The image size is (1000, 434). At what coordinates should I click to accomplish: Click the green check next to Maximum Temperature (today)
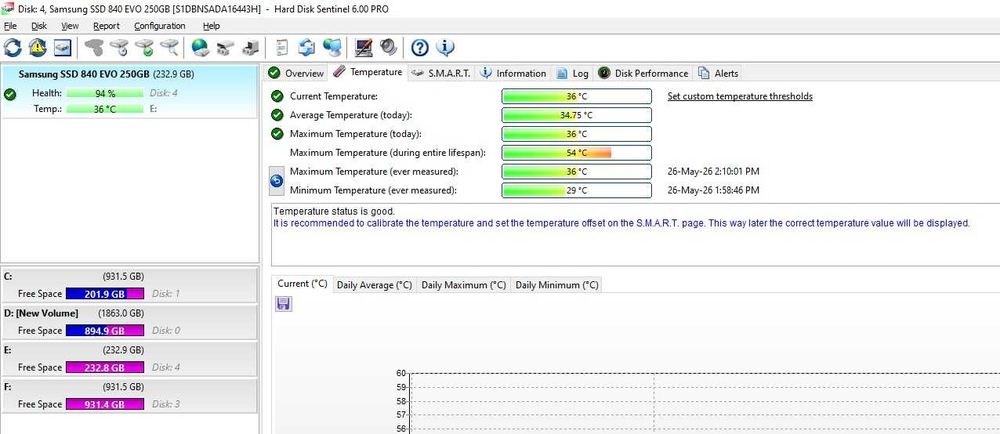(277, 134)
